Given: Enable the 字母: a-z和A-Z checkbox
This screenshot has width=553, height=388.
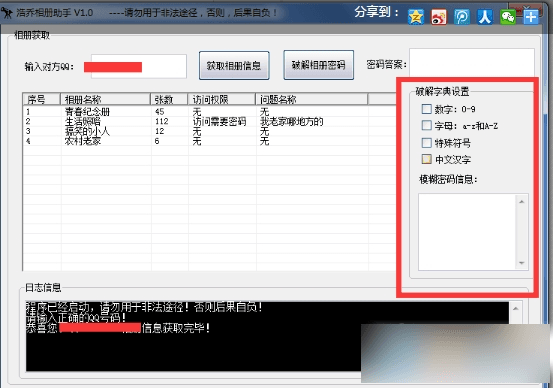Looking at the screenshot, I should coord(426,125).
